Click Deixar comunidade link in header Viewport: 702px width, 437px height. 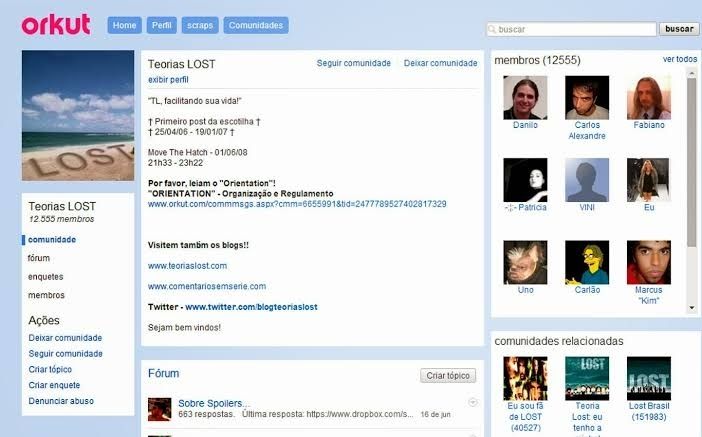pos(441,63)
